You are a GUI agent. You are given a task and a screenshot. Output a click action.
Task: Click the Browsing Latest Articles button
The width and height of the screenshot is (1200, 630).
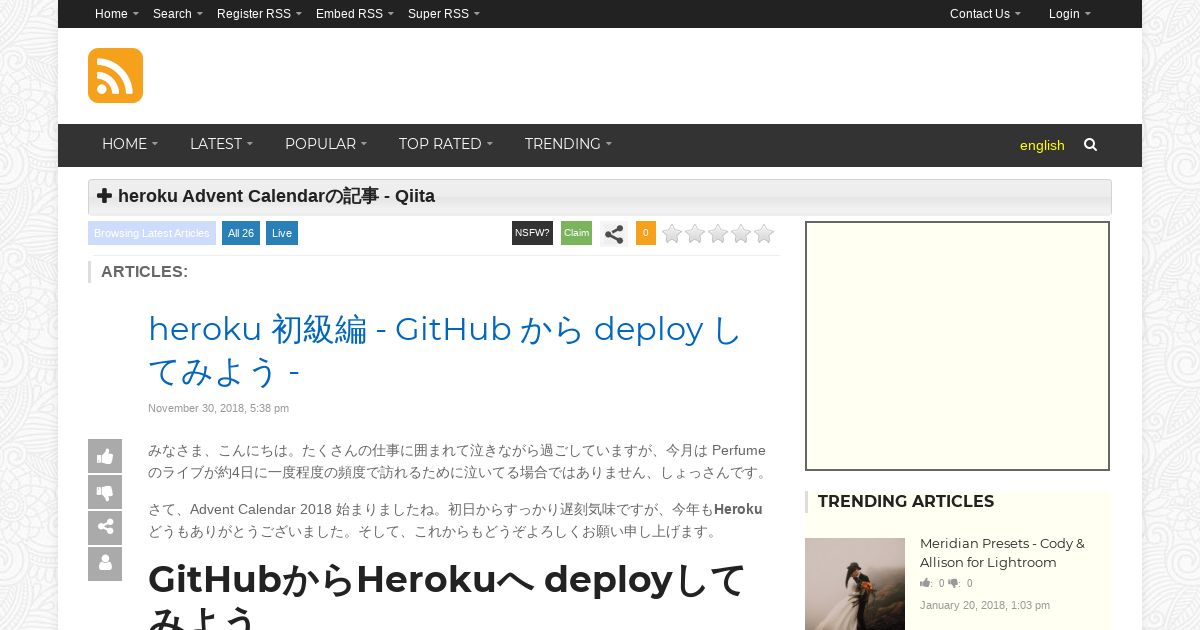click(152, 233)
